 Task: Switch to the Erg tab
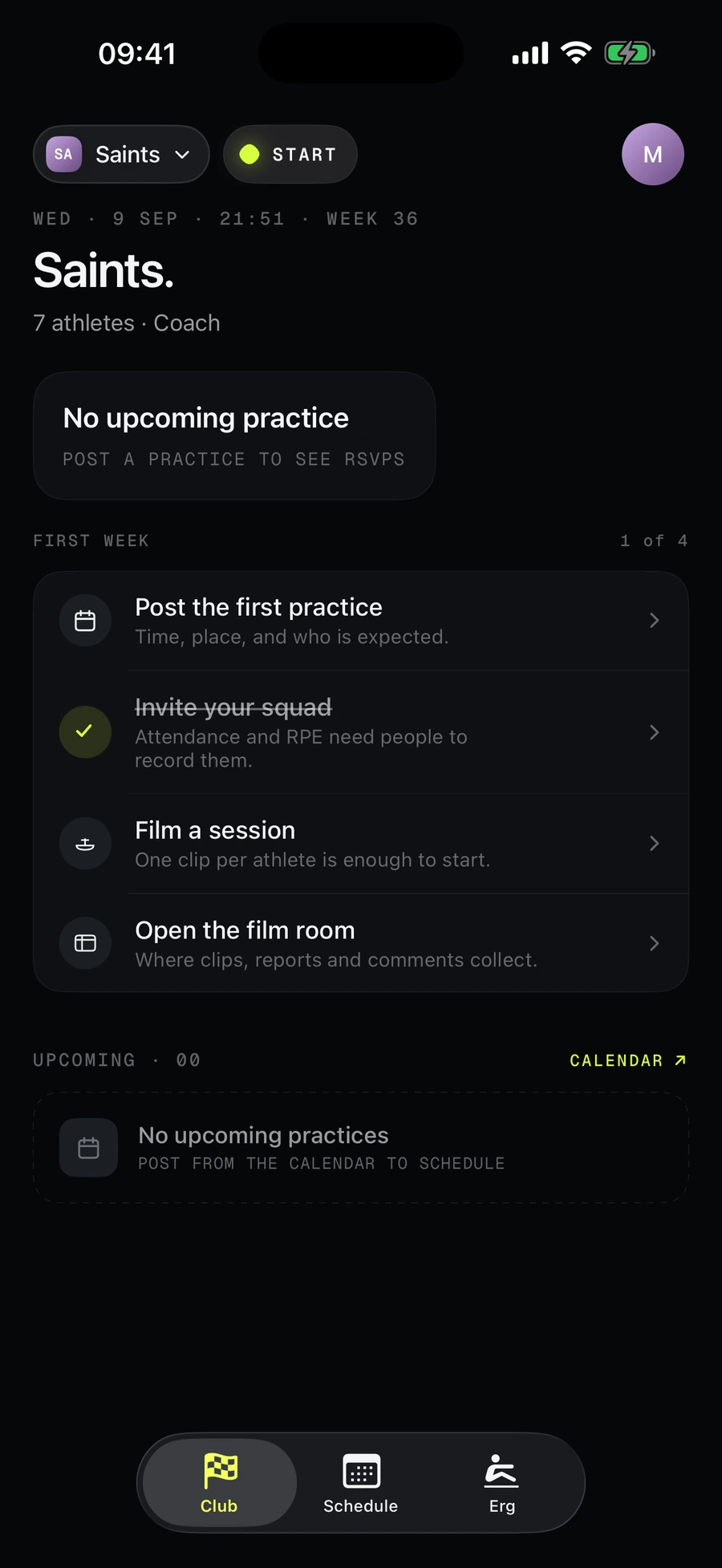[502, 1483]
